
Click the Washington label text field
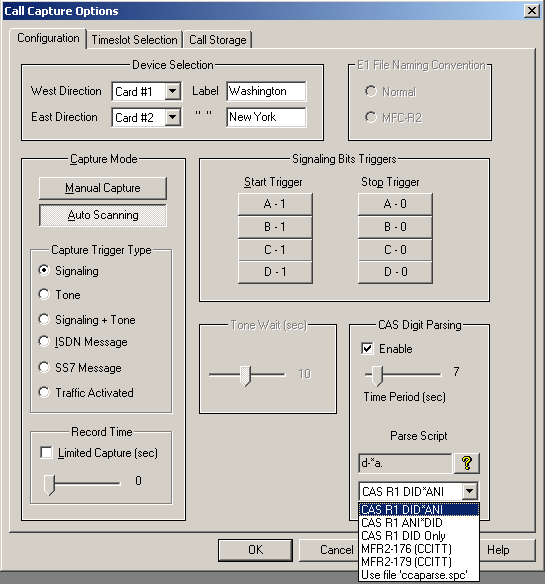click(x=266, y=91)
